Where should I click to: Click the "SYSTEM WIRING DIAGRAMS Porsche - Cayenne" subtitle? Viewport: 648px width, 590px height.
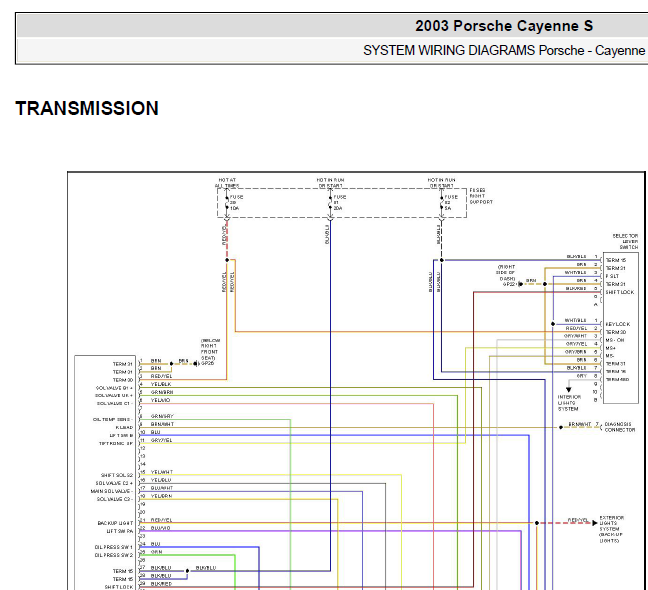point(504,50)
